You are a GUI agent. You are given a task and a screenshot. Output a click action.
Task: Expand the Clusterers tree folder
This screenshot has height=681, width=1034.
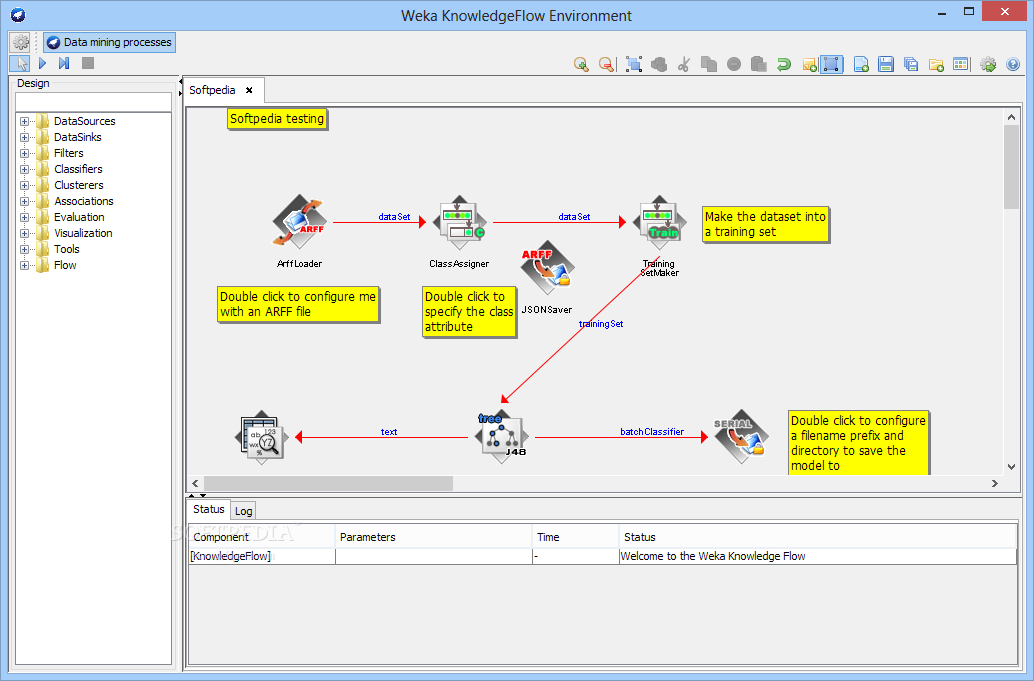24,185
